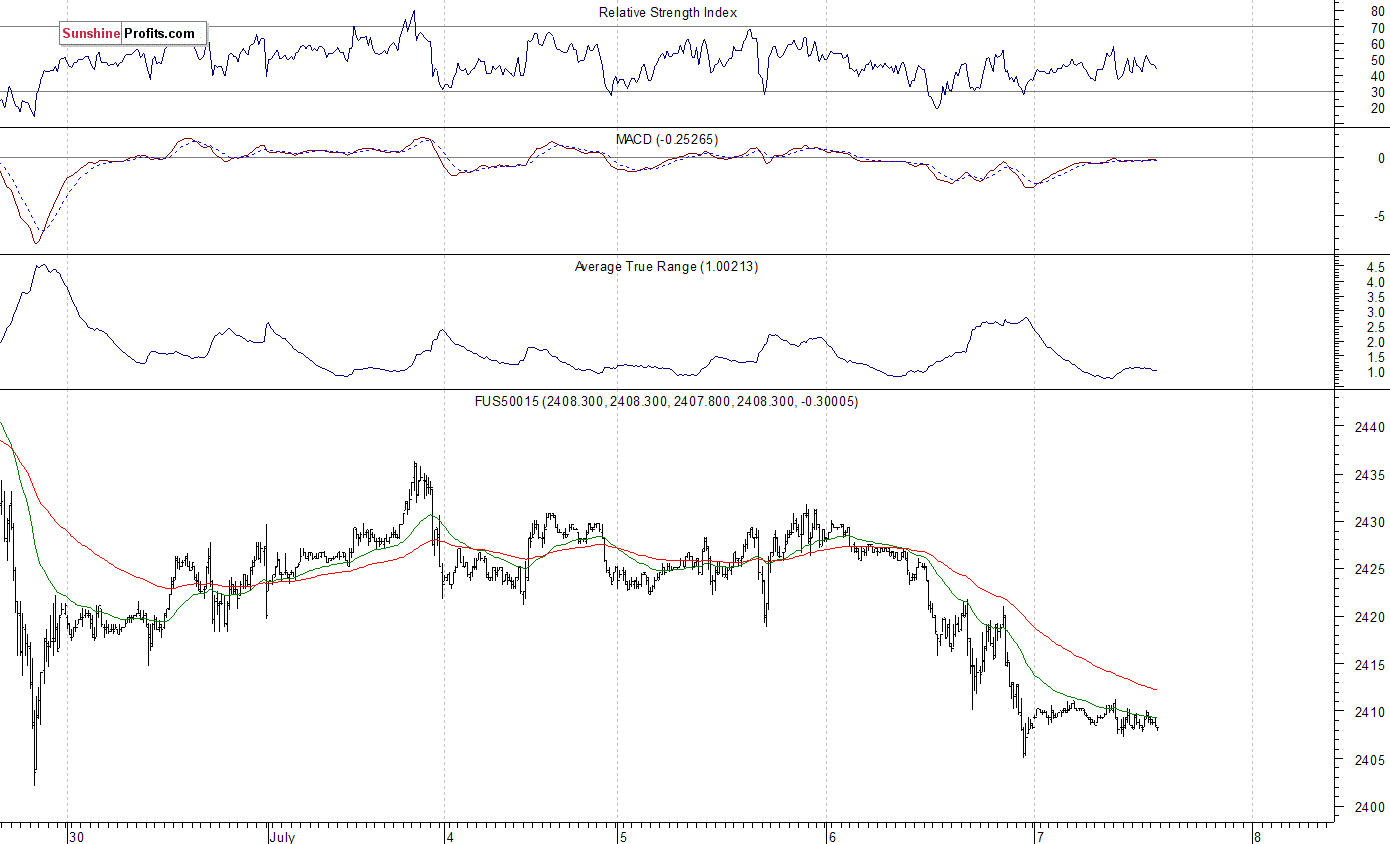Click the July label on time axis
Viewport: 1390px width, 844px height.
pyautogui.click(x=283, y=836)
